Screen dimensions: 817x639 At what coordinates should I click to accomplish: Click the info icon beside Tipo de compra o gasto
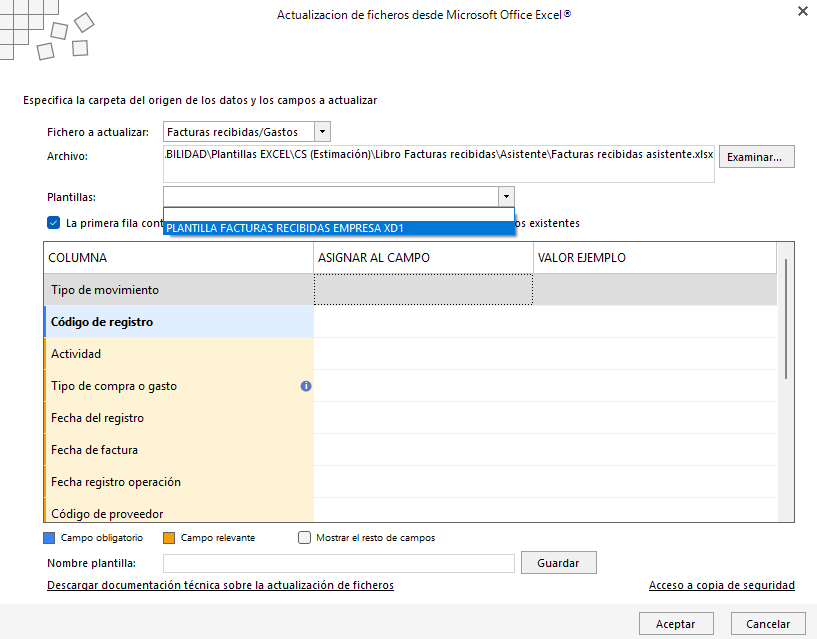[306, 386]
